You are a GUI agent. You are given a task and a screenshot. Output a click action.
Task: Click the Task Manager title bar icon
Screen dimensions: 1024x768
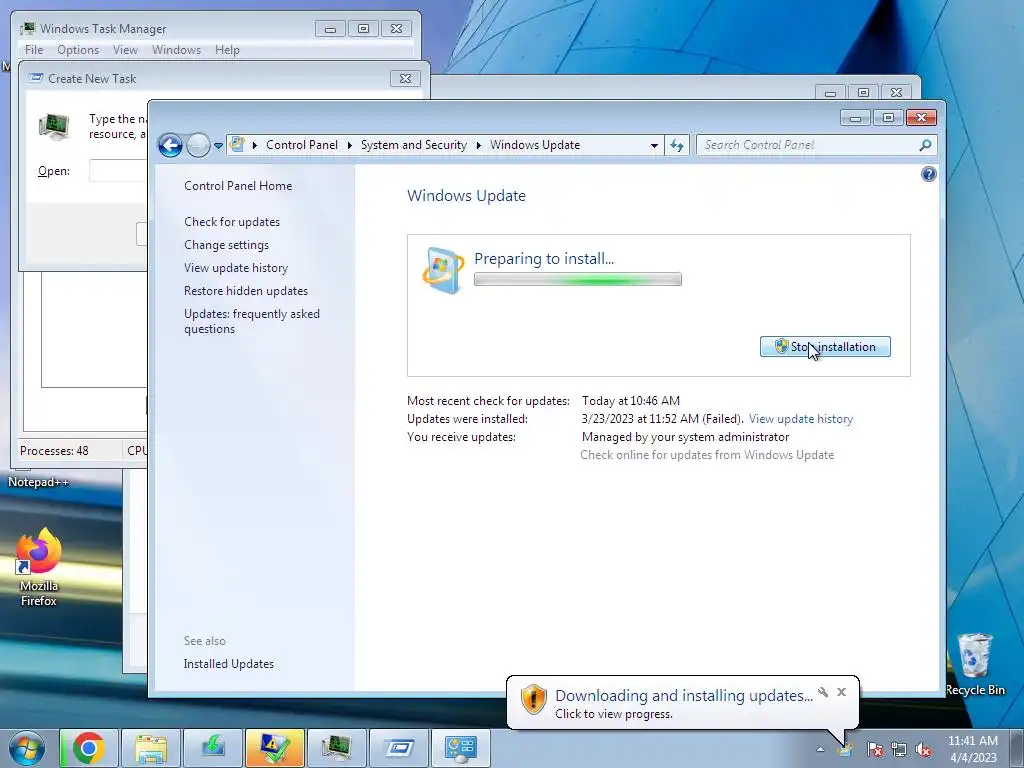(x=27, y=29)
